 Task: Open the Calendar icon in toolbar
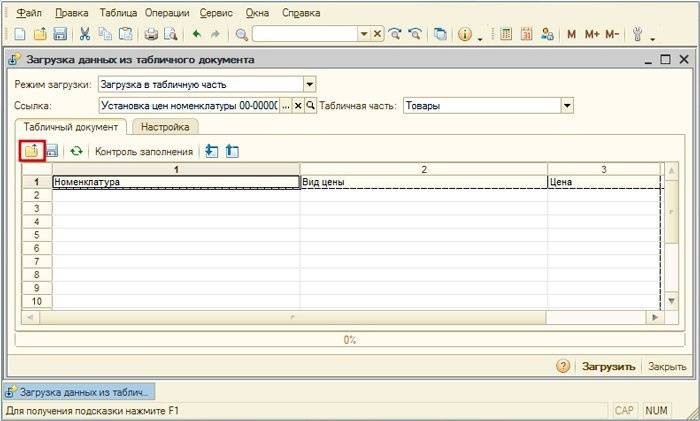click(526, 34)
